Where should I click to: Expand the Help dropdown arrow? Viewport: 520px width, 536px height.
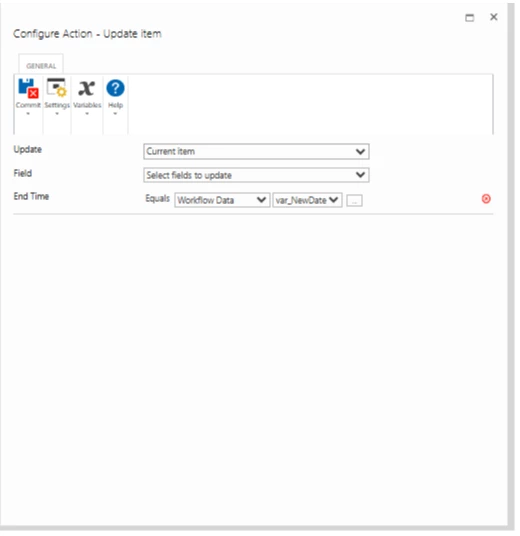pyautogui.click(x=115, y=114)
